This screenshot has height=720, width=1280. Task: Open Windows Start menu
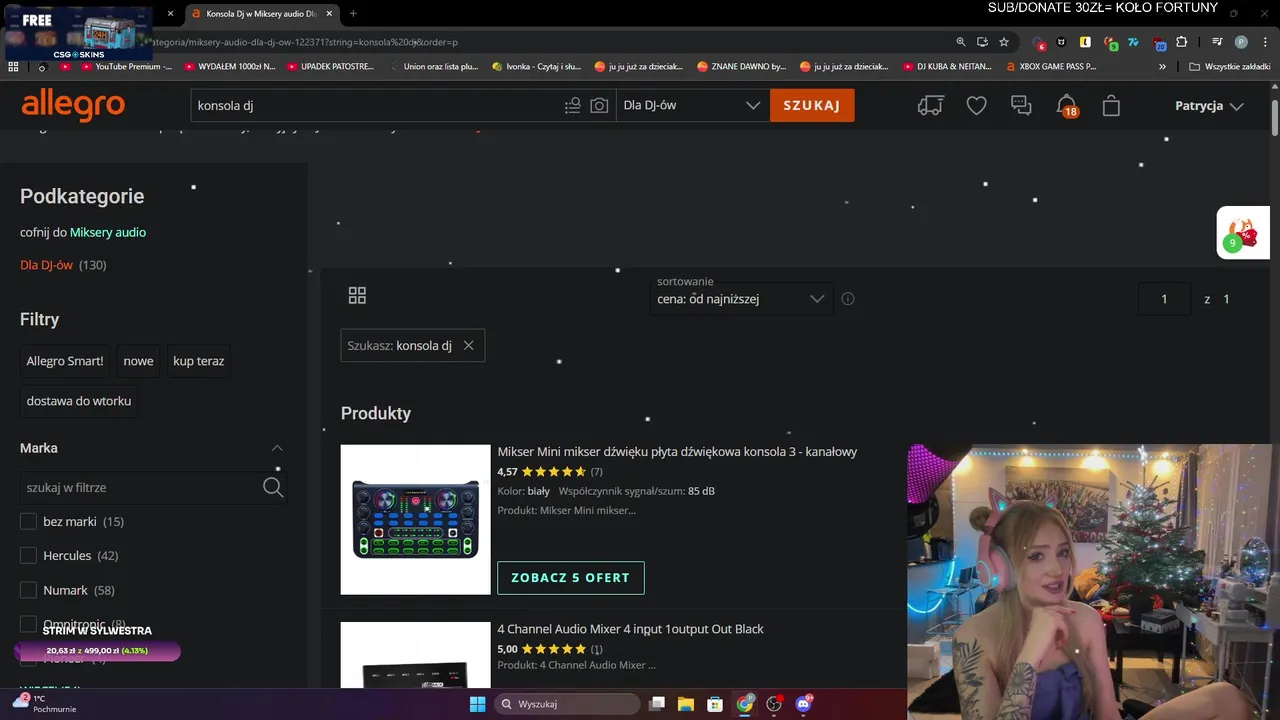pyautogui.click(x=477, y=703)
